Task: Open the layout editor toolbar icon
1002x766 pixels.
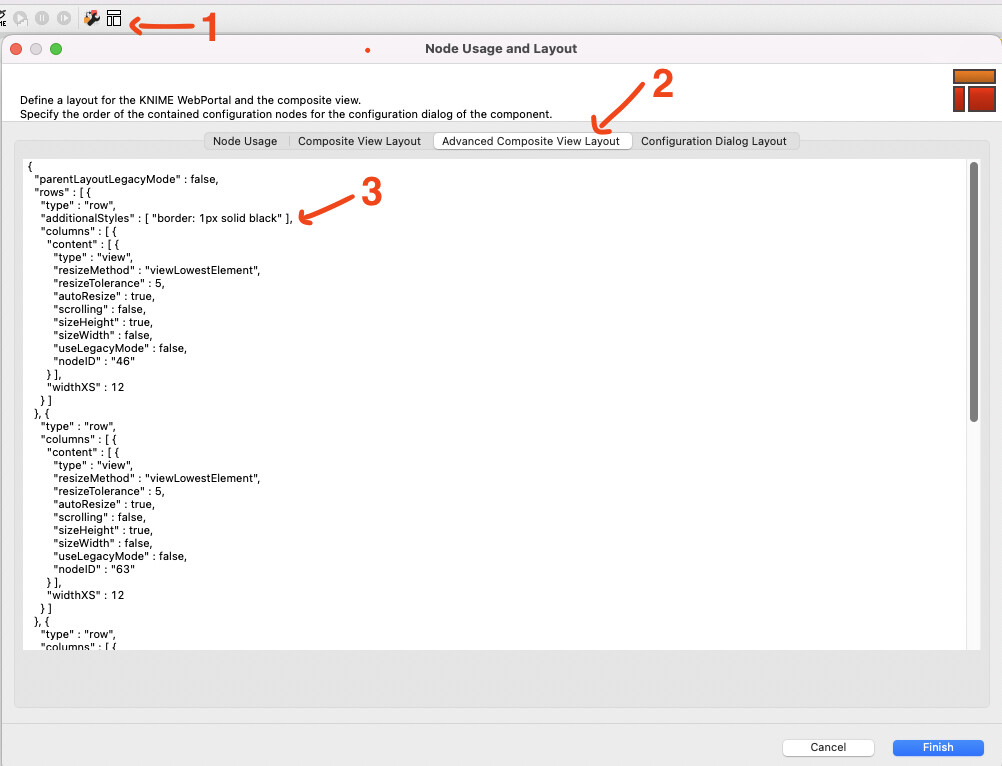Action: (114, 18)
